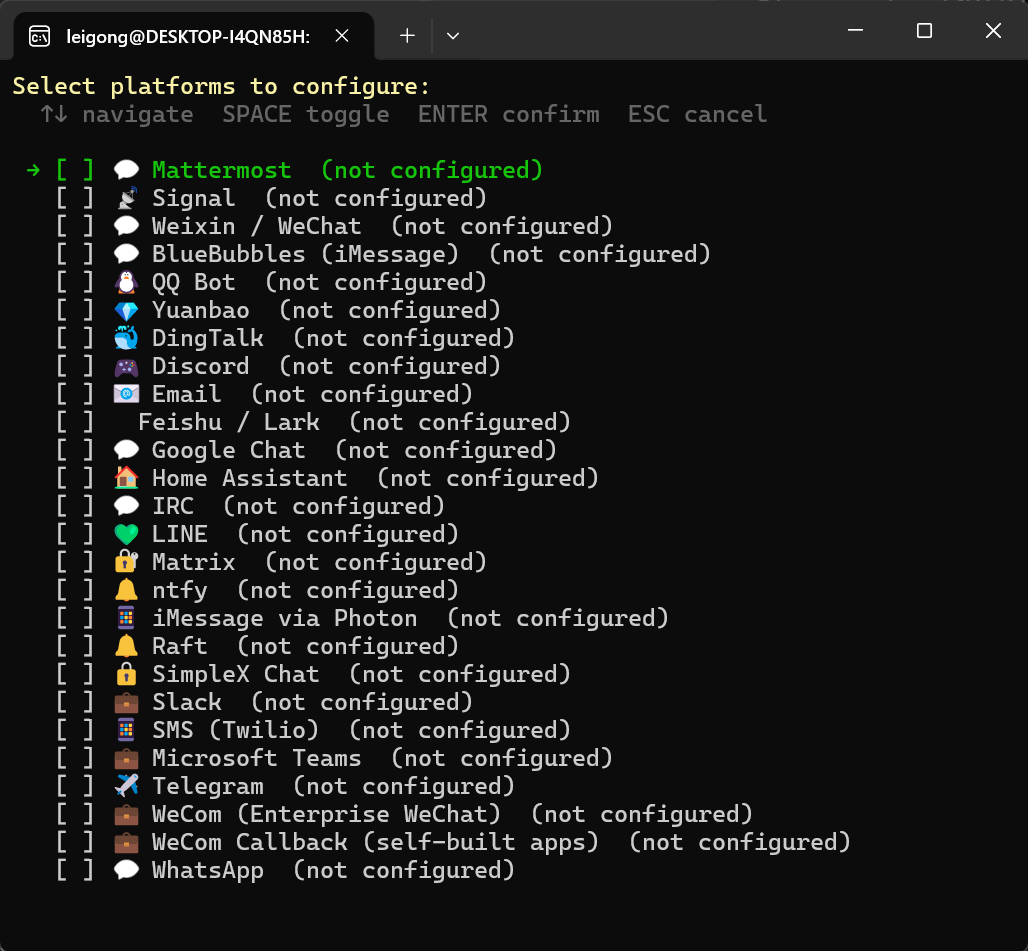1028x951 pixels.
Task: Click the iMessage via Photon phone icon
Action: click(127, 618)
